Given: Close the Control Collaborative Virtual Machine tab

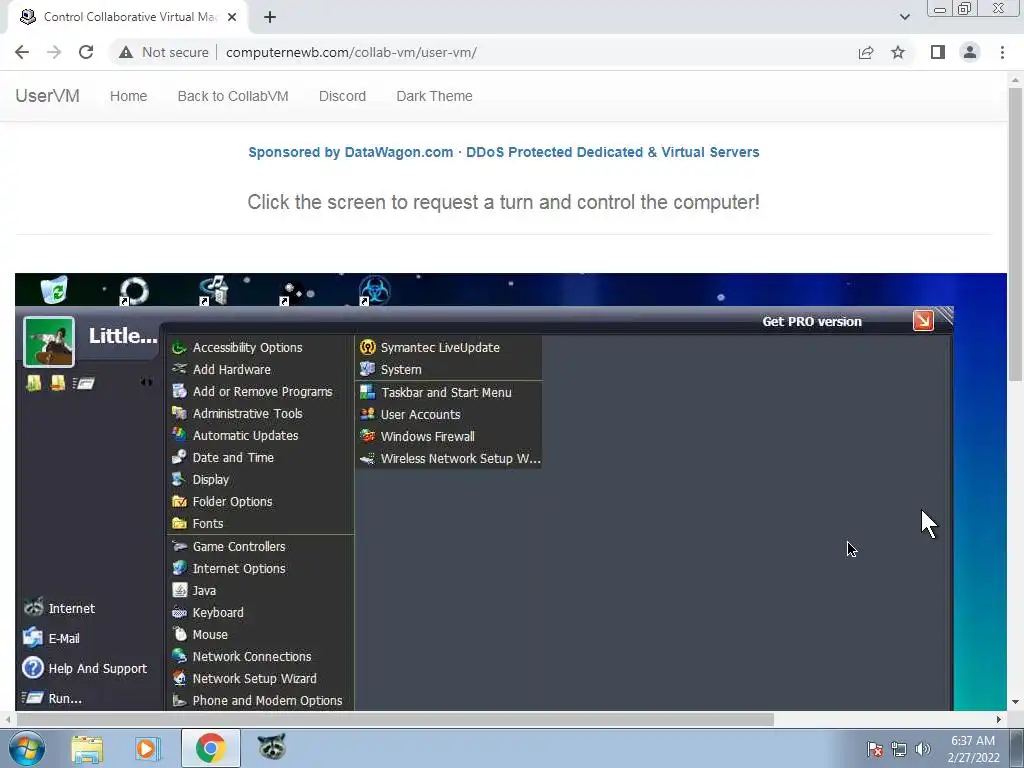Looking at the screenshot, I should (232, 17).
